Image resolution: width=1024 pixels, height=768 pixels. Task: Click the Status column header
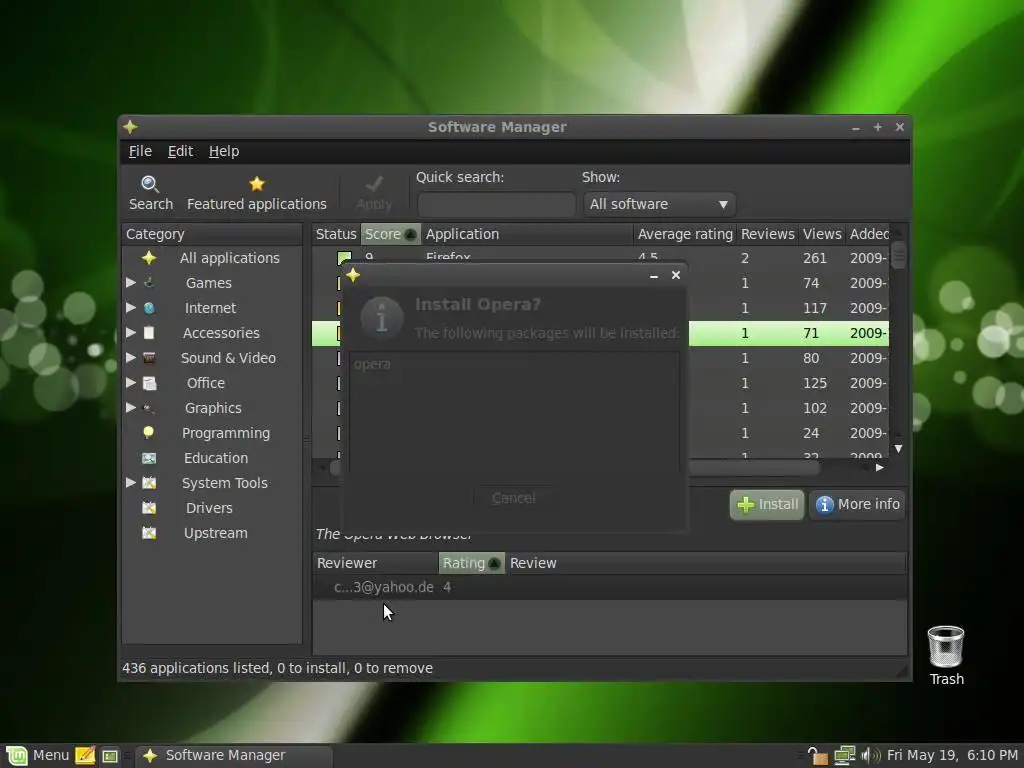[336, 234]
